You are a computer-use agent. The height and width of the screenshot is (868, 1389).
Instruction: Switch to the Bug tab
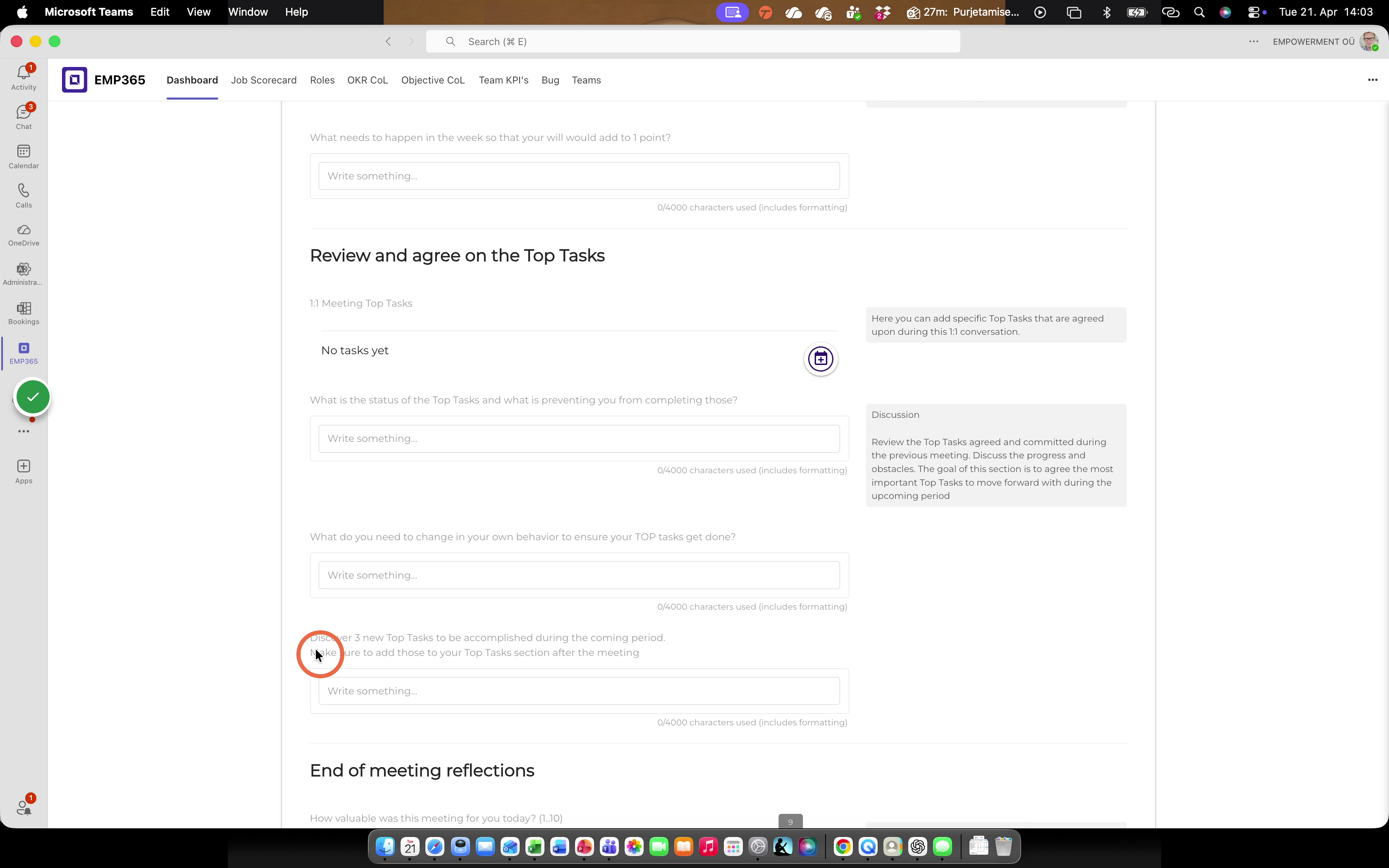[x=550, y=80]
